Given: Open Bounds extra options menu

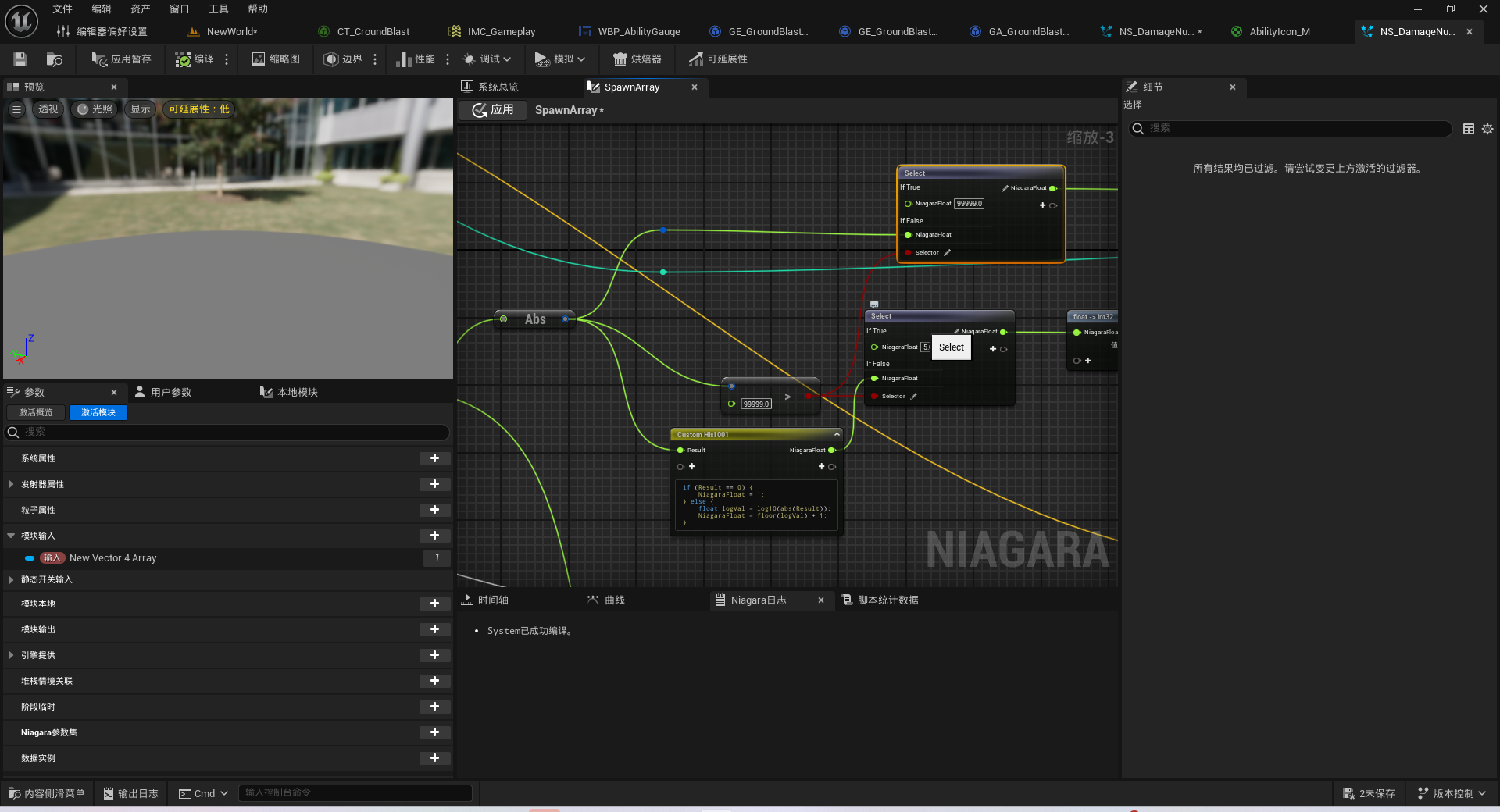Looking at the screenshot, I should (375, 59).
